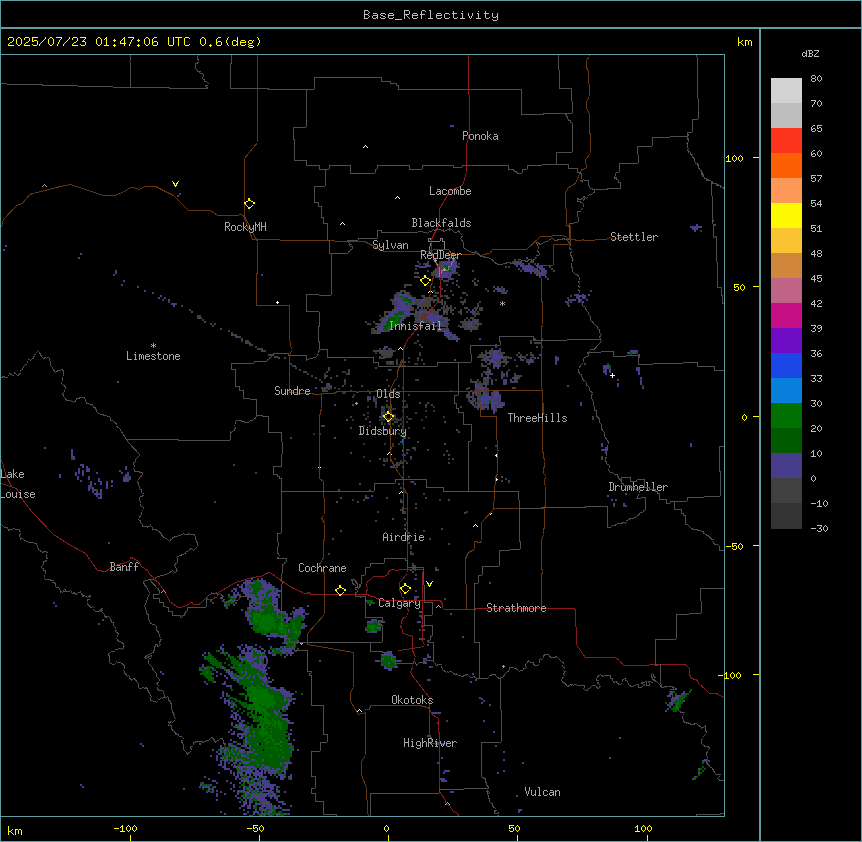This screenshot has width=862, height=842.
Task: Select the yellow diamond marker above Didsbury
Action: coord(388,417)
